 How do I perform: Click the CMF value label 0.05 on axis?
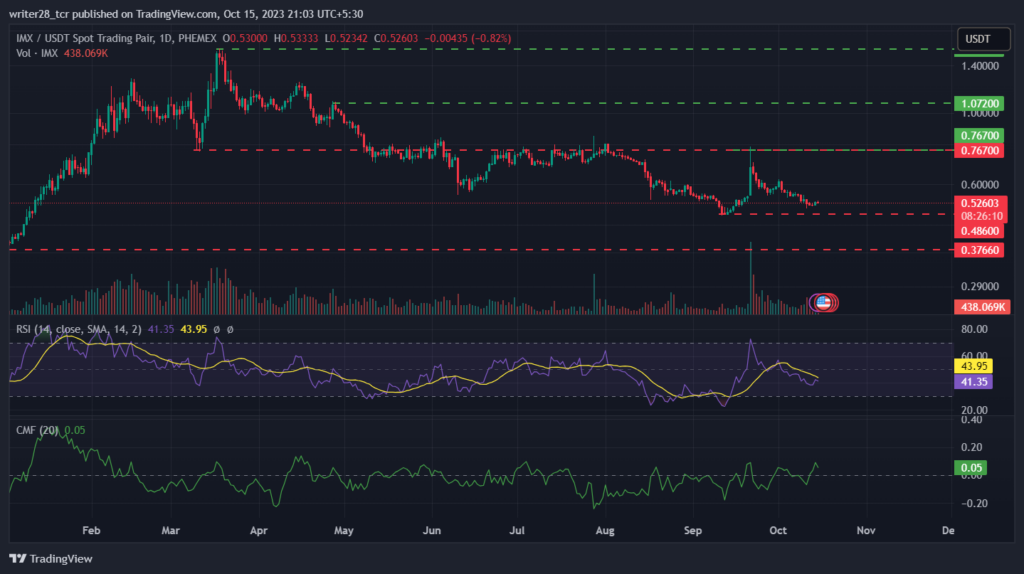click(970, 468)
